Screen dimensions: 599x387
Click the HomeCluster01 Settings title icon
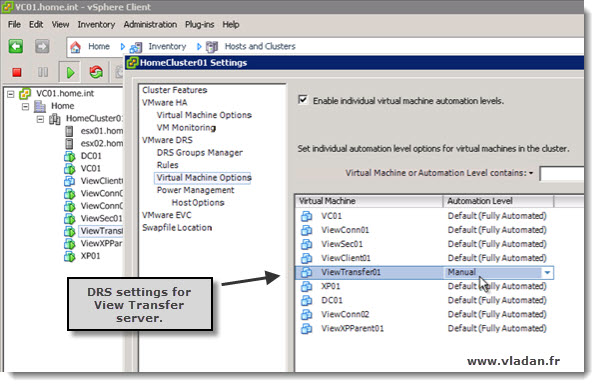(x=132, y=63)
